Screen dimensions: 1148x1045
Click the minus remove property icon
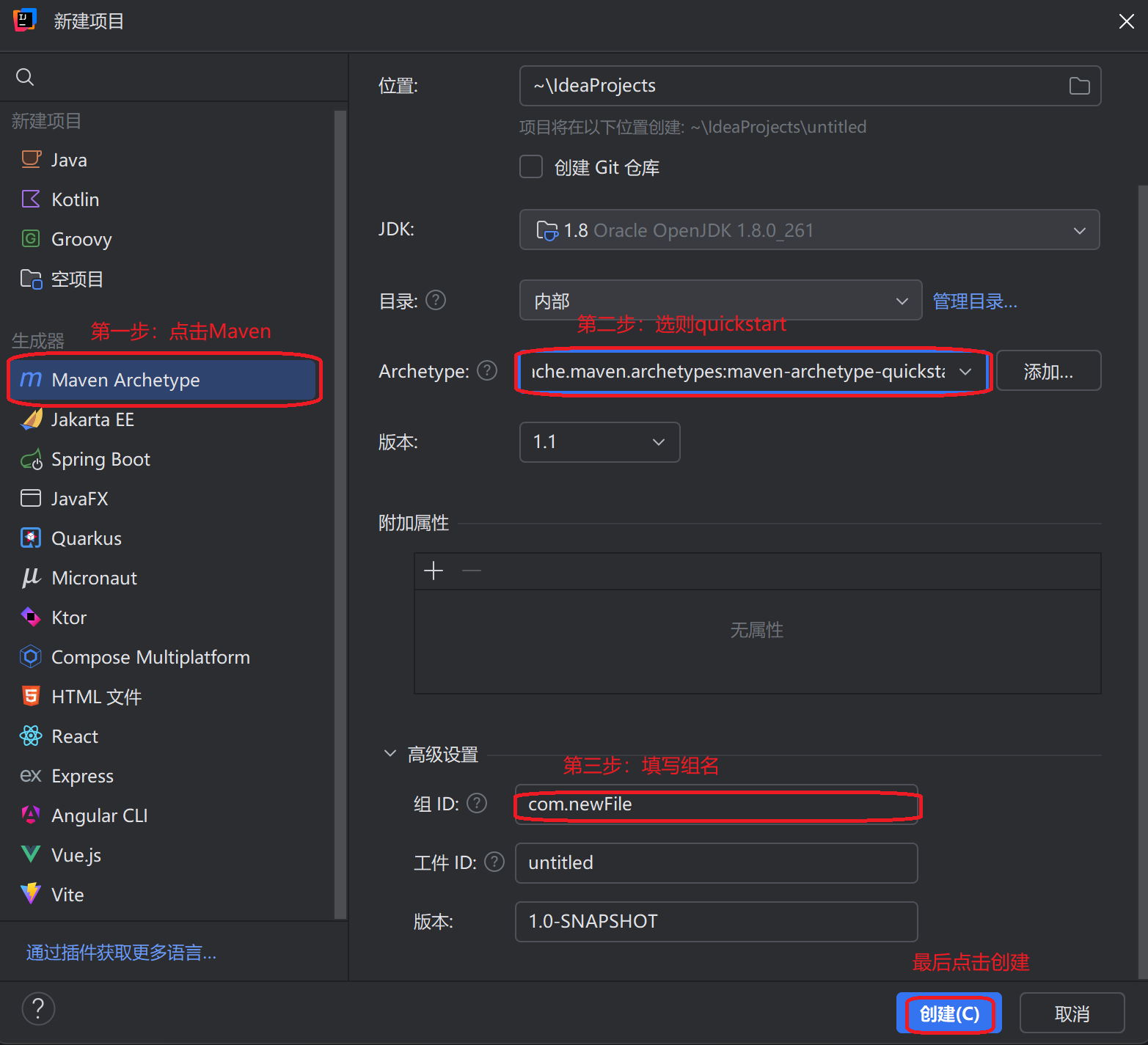[x=472, y=571]
